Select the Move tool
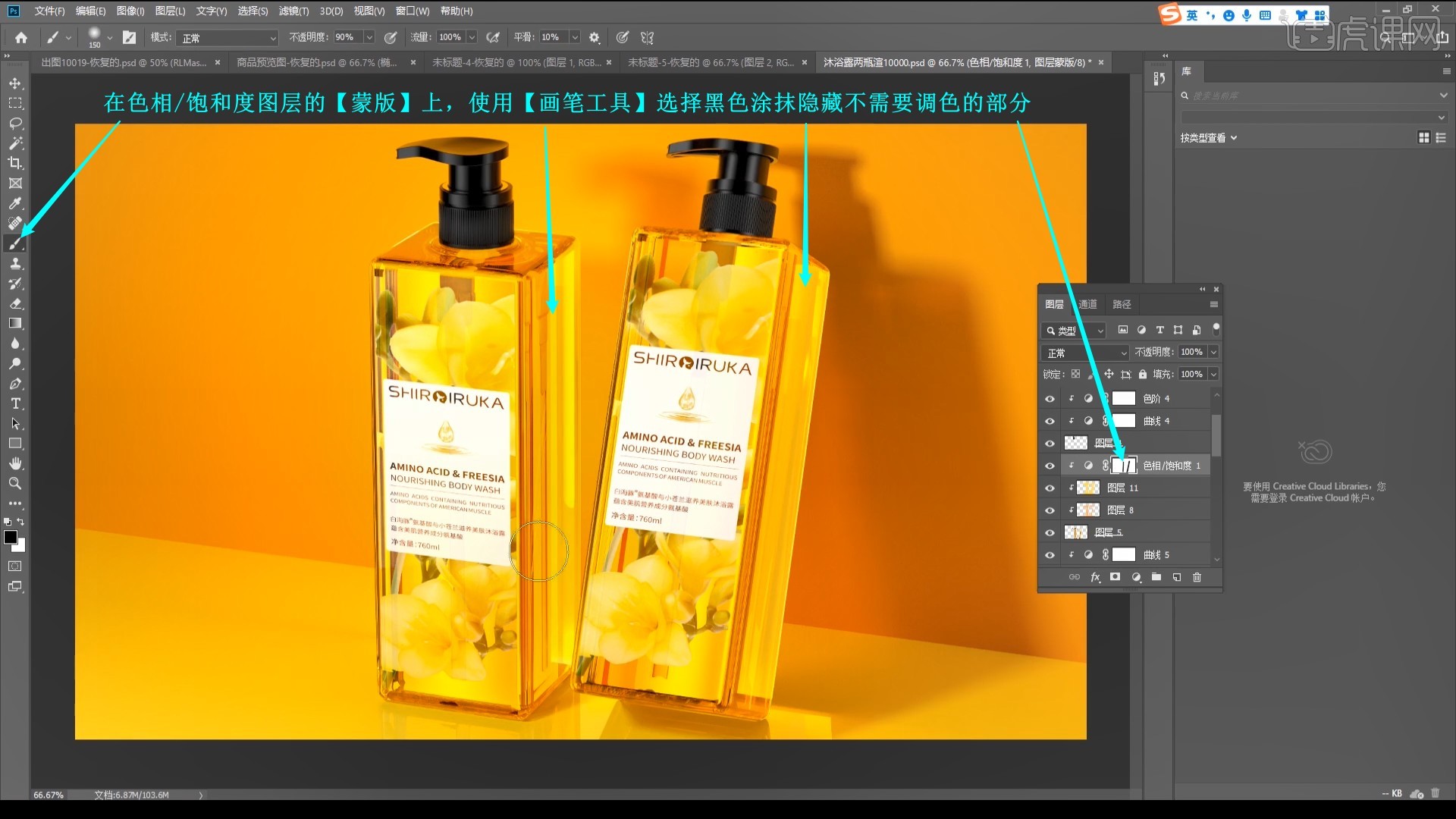Image resolution: width=1456 pixels, height=819 pixels. 14,84
